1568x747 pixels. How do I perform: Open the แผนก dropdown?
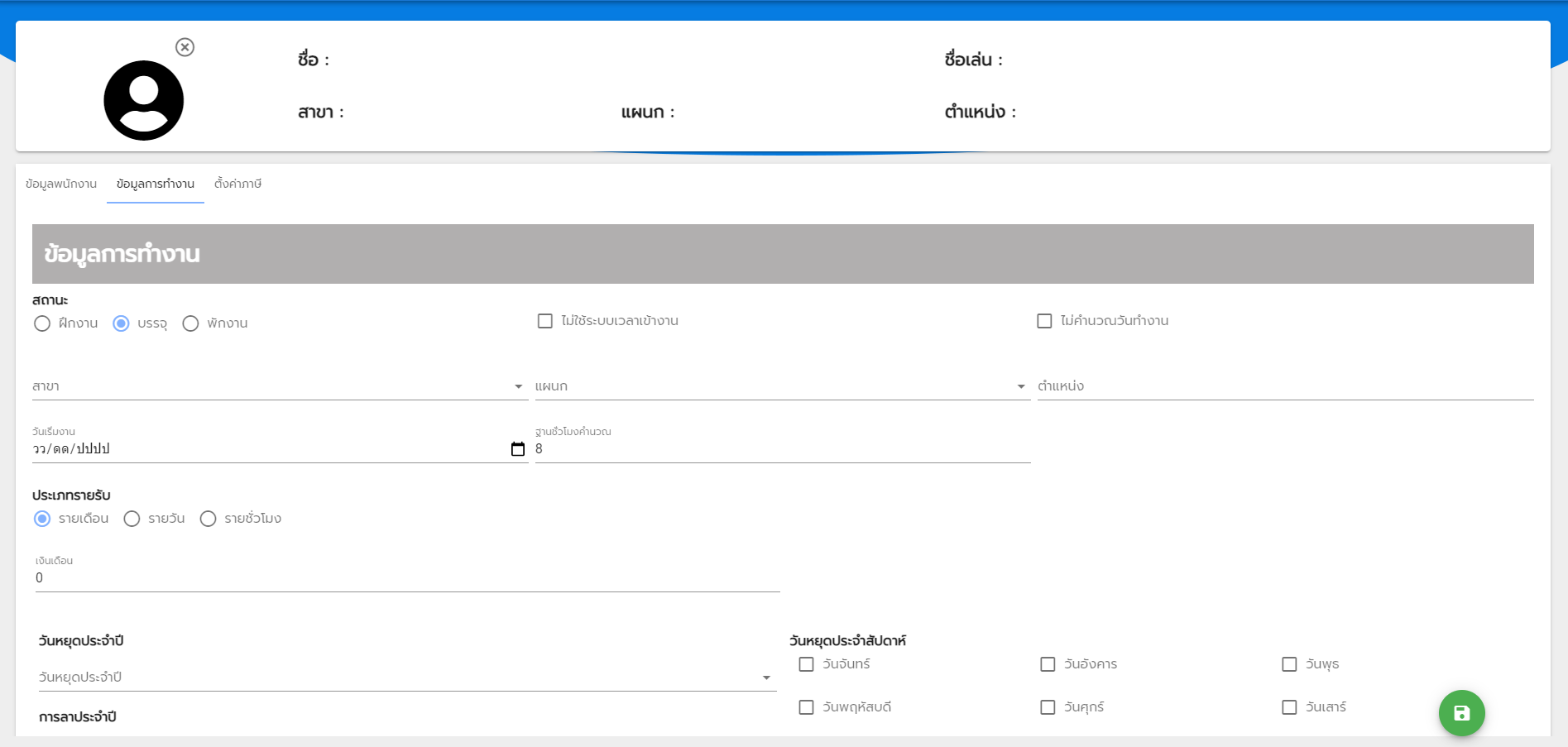[x=783, y=386]
